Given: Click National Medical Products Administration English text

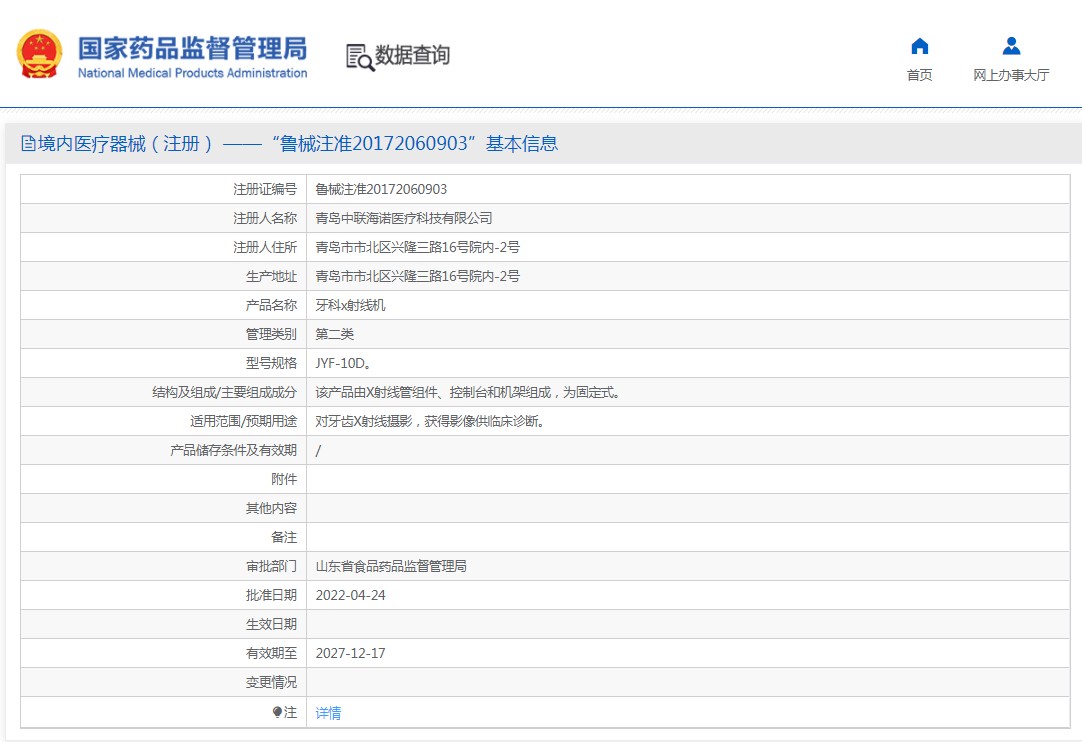Looking at the screenshot, I should 192,73.
